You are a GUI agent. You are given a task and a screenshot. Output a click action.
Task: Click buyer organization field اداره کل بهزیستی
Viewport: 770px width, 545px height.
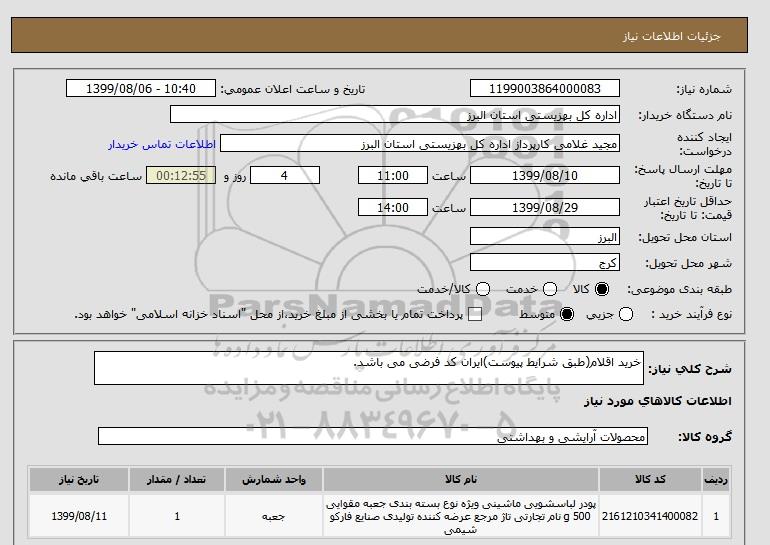click(395, 114)
